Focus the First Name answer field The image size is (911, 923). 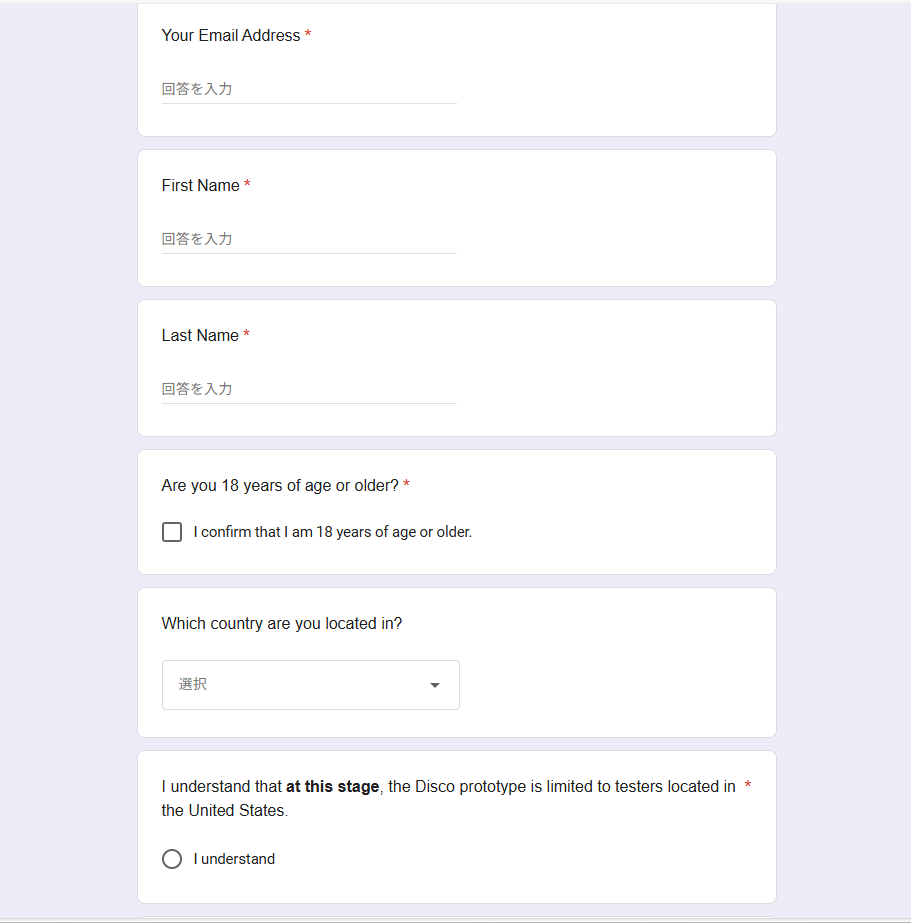pyautogui.click(x=309, y=239)
